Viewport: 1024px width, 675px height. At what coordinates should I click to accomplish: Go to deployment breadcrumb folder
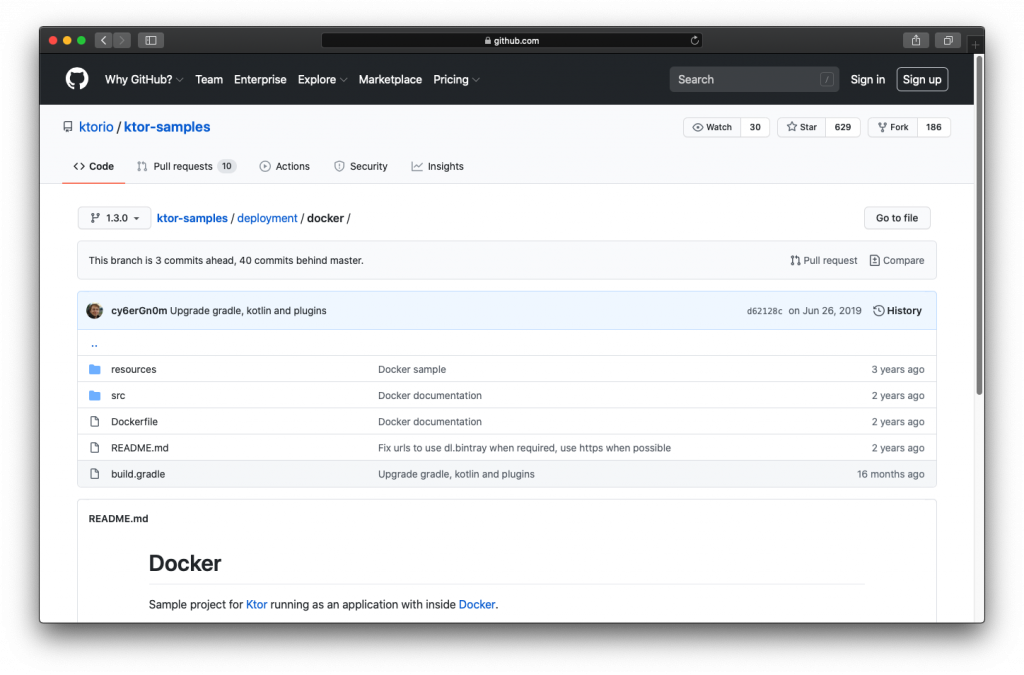(267, 218)
